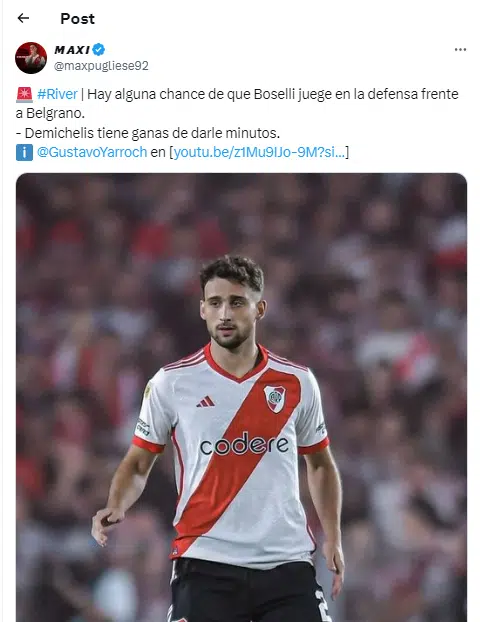The height and width of the screenshot is (622, 480).
Task: Click the line about Demichelis giving minutes
Action: pos(148,133)
